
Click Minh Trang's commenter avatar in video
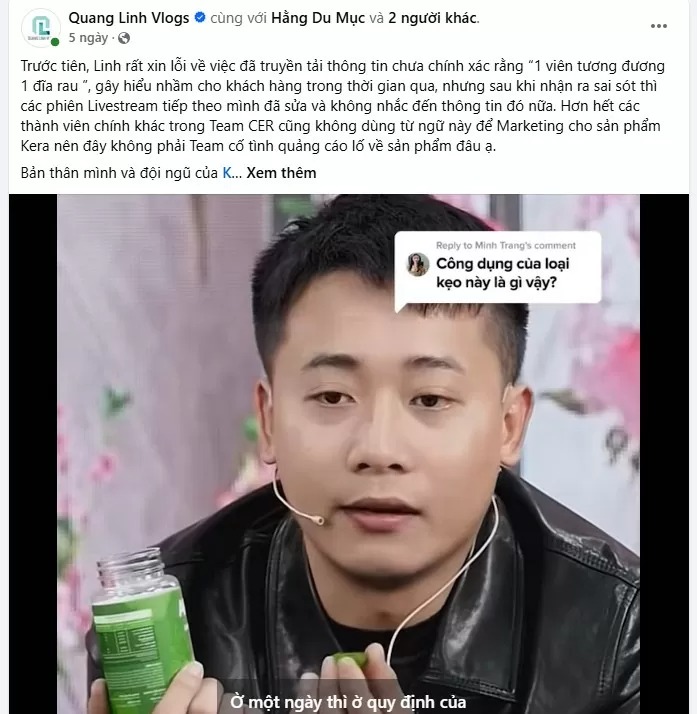coord(417,265)
